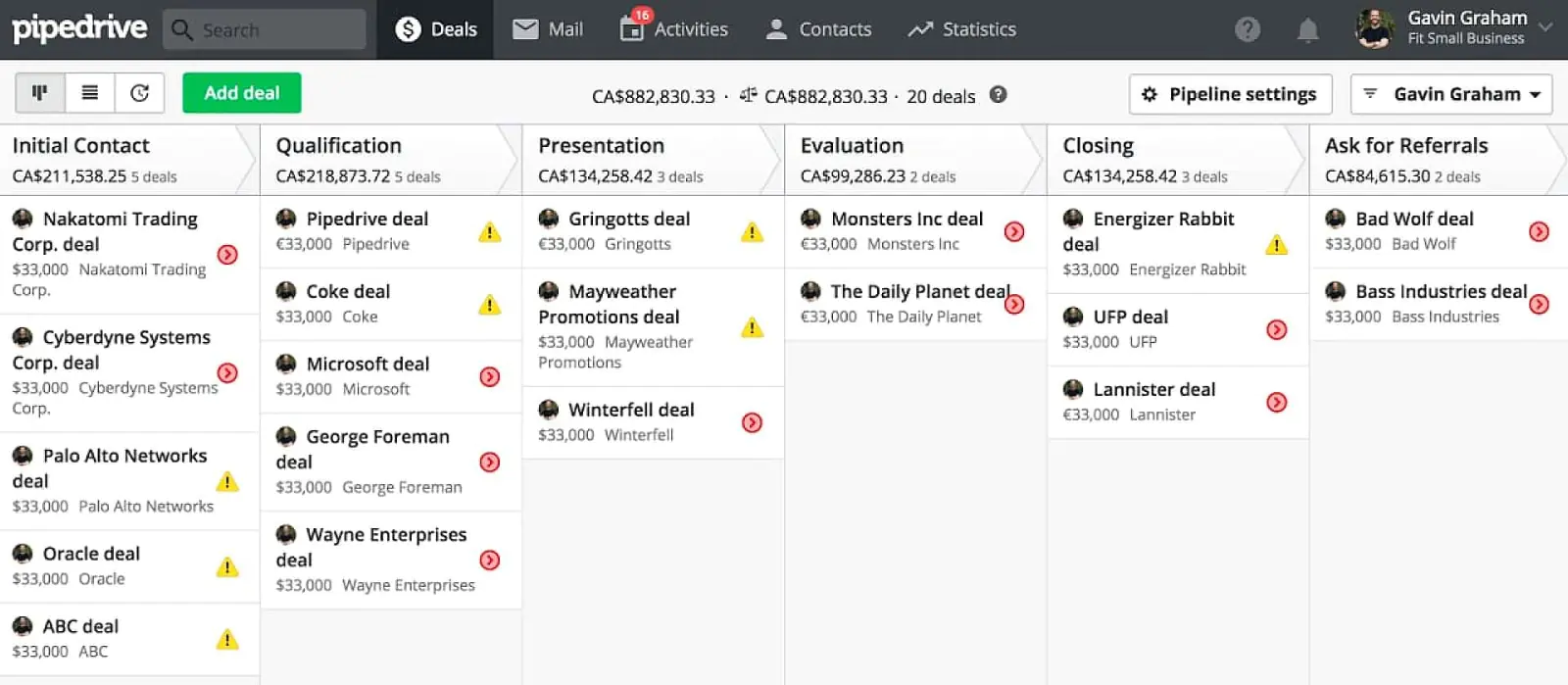Open Pipeline settings
1568x685 pixels.
pos(1231,94)
